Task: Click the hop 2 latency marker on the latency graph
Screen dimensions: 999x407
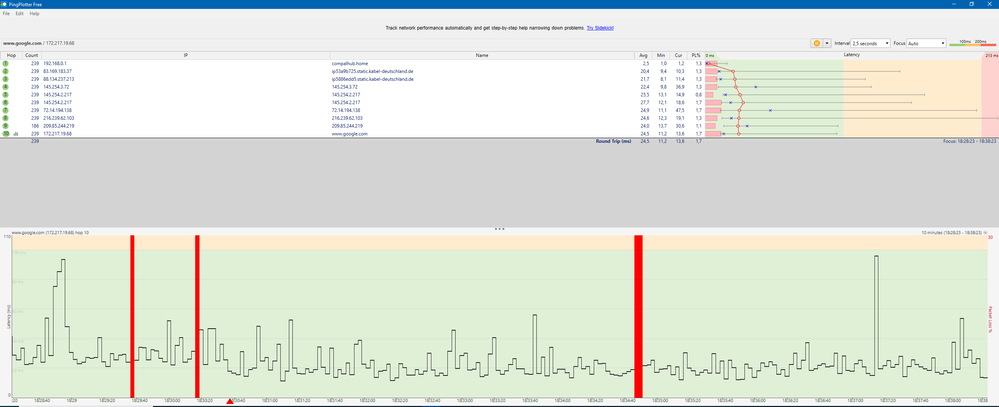Action: (733, 72)
